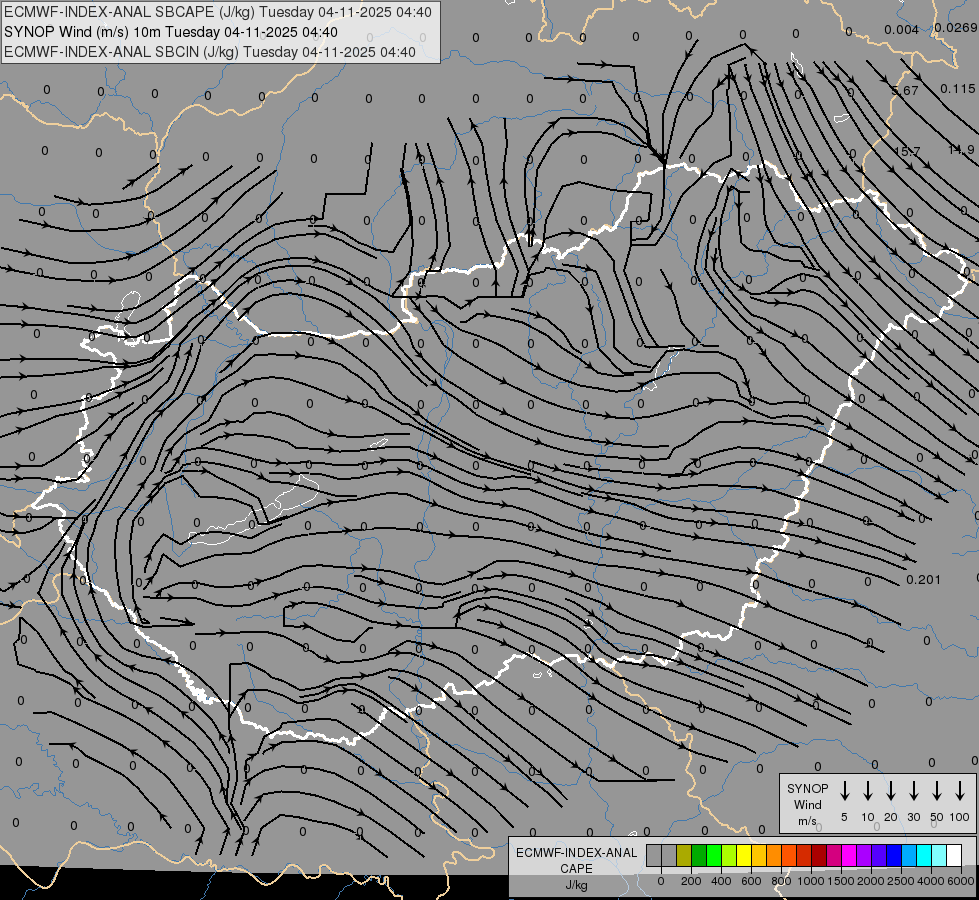Image resolution: width=979 pixels, height=900 pixels.
Task: Click the 5 m/s wind arrow in legend
Action: pyautogui.click(x=845, y=791)
